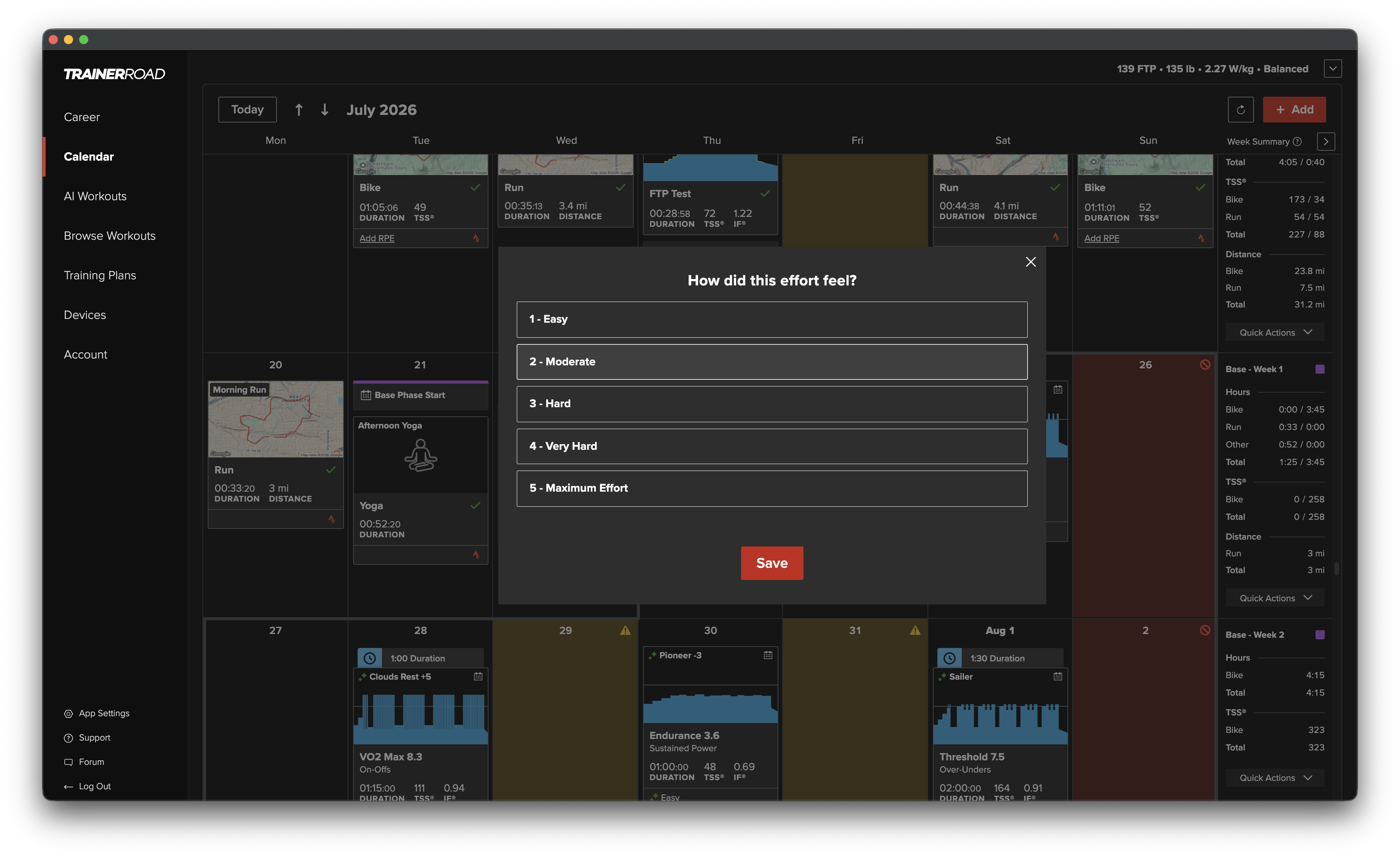This screenshot has height=857, width=1400.
Task: Open the FTP Test workout card
Action: 710,194
